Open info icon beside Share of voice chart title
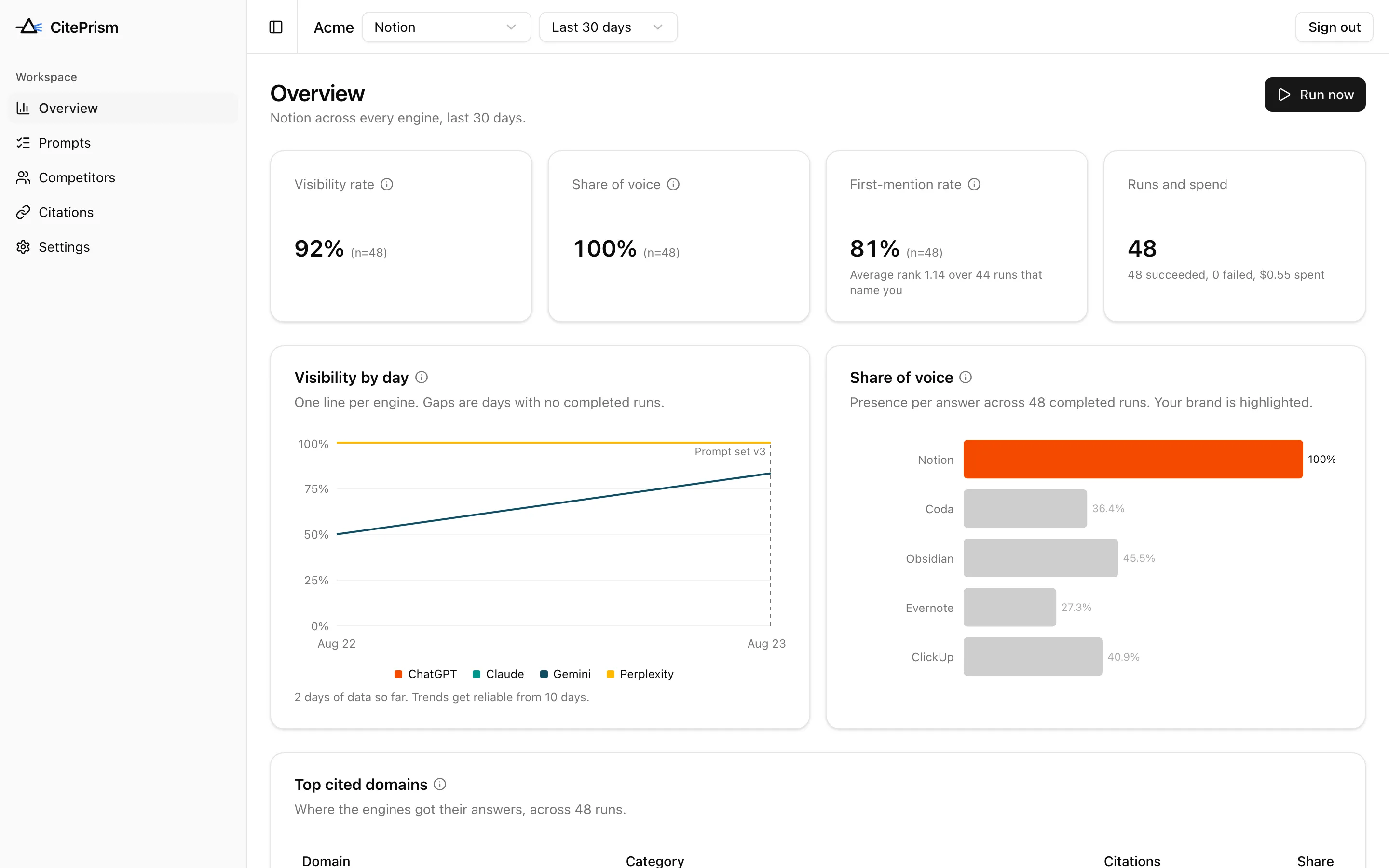The image size is (1389, 868). [966, 377]
